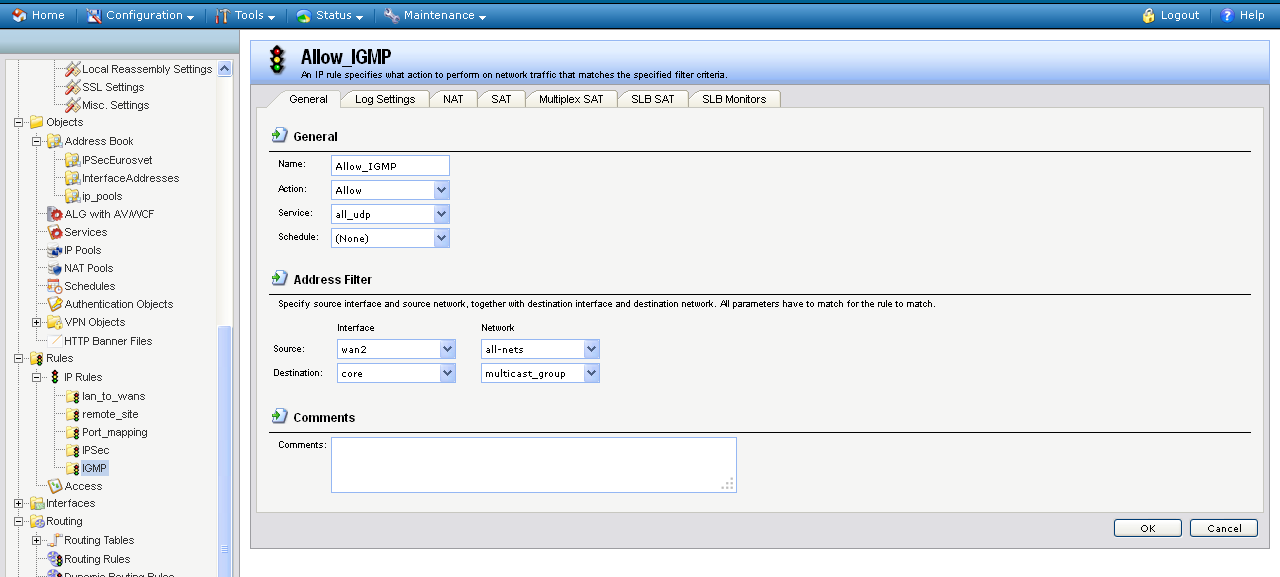Collapse the Address Book tree node

click(37, 141)
